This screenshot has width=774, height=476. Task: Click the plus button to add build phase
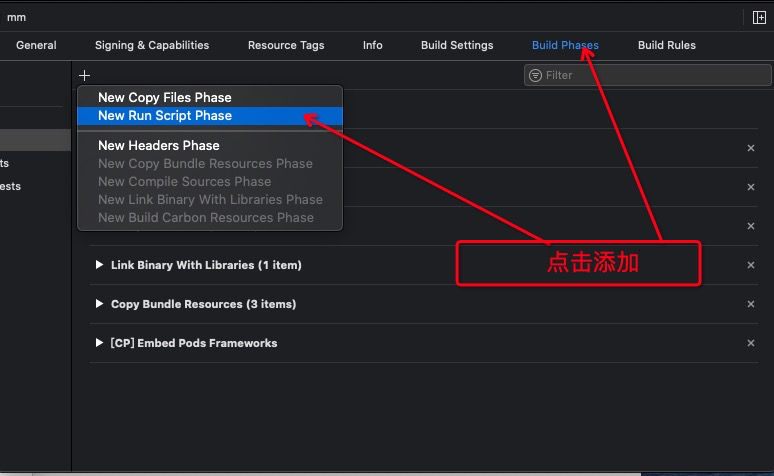(x=85, y=75)
